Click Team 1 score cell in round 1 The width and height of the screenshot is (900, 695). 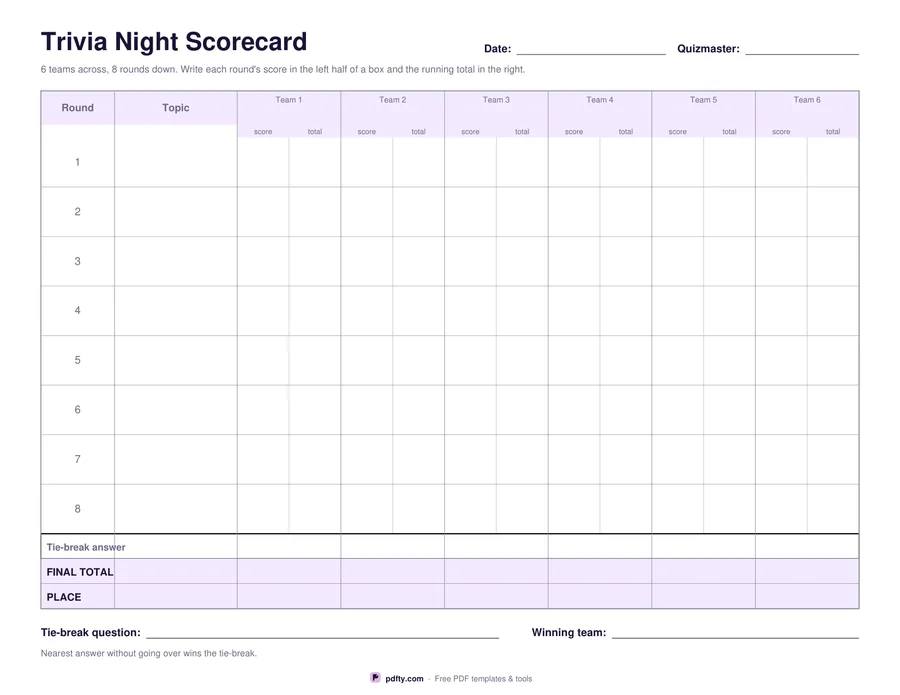pyautogui.click(x=263, y=162)
